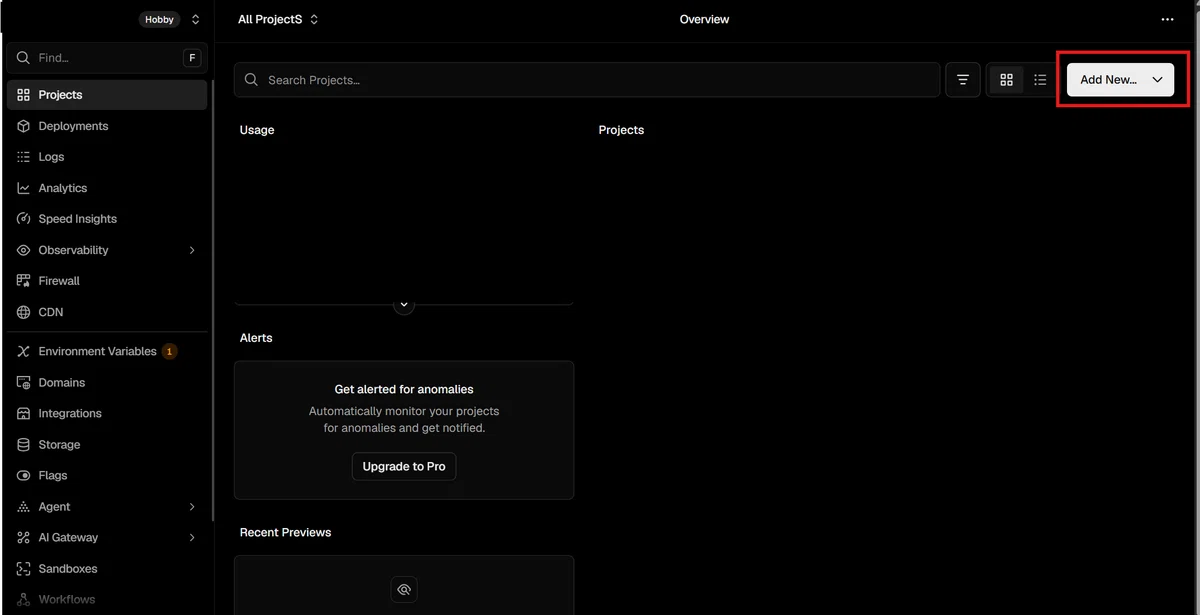Image resolution: width=1200 pixels, height=615 pixels.
Task: Click the Flags toggle icon in sidebar
Action: coord(24,475)
